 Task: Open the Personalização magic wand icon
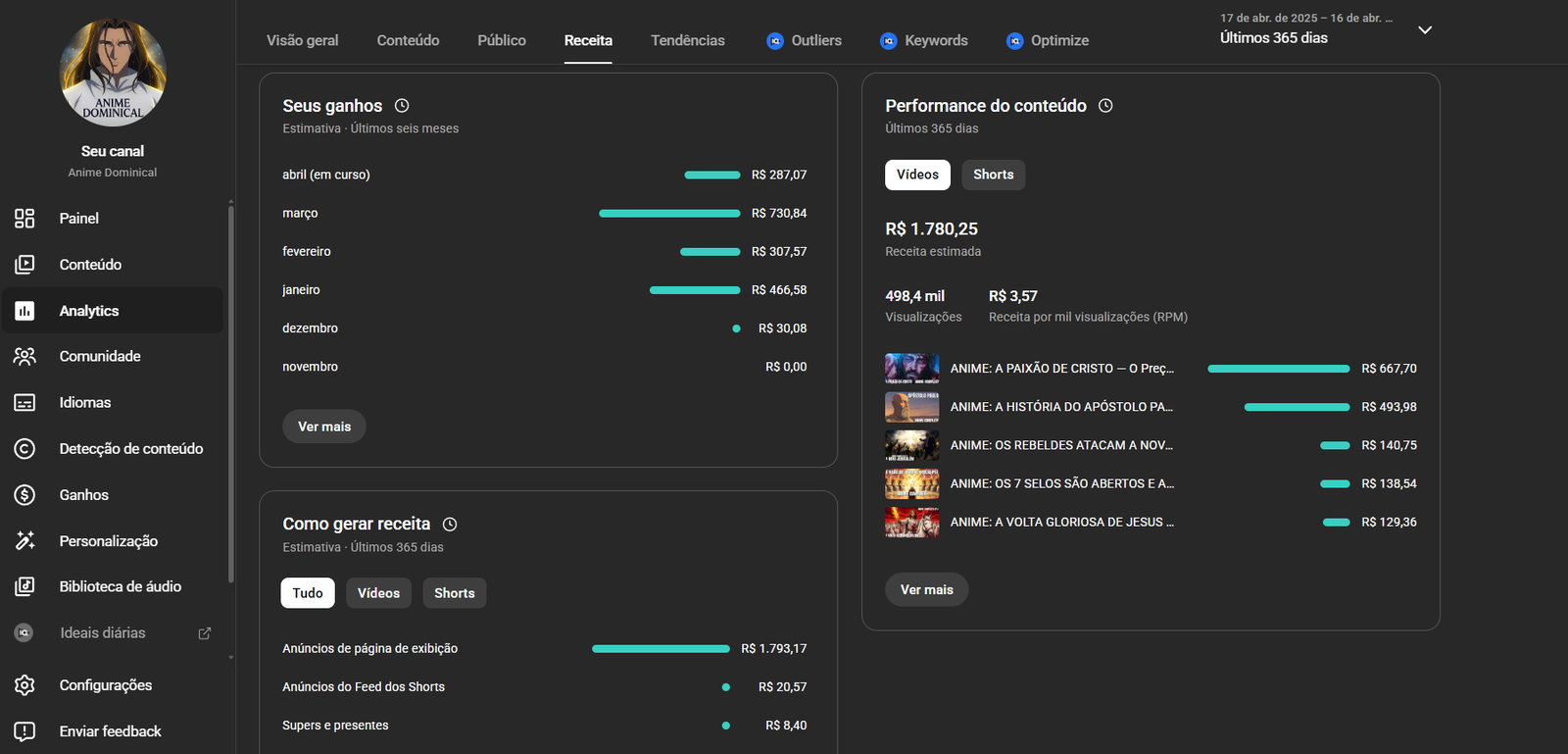click(x=24, y=541)
